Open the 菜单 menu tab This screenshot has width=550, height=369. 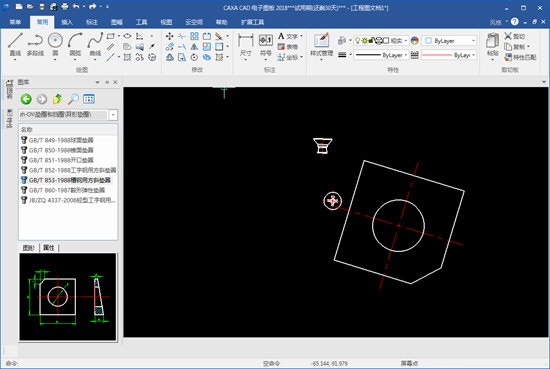[x=15, y=22]
